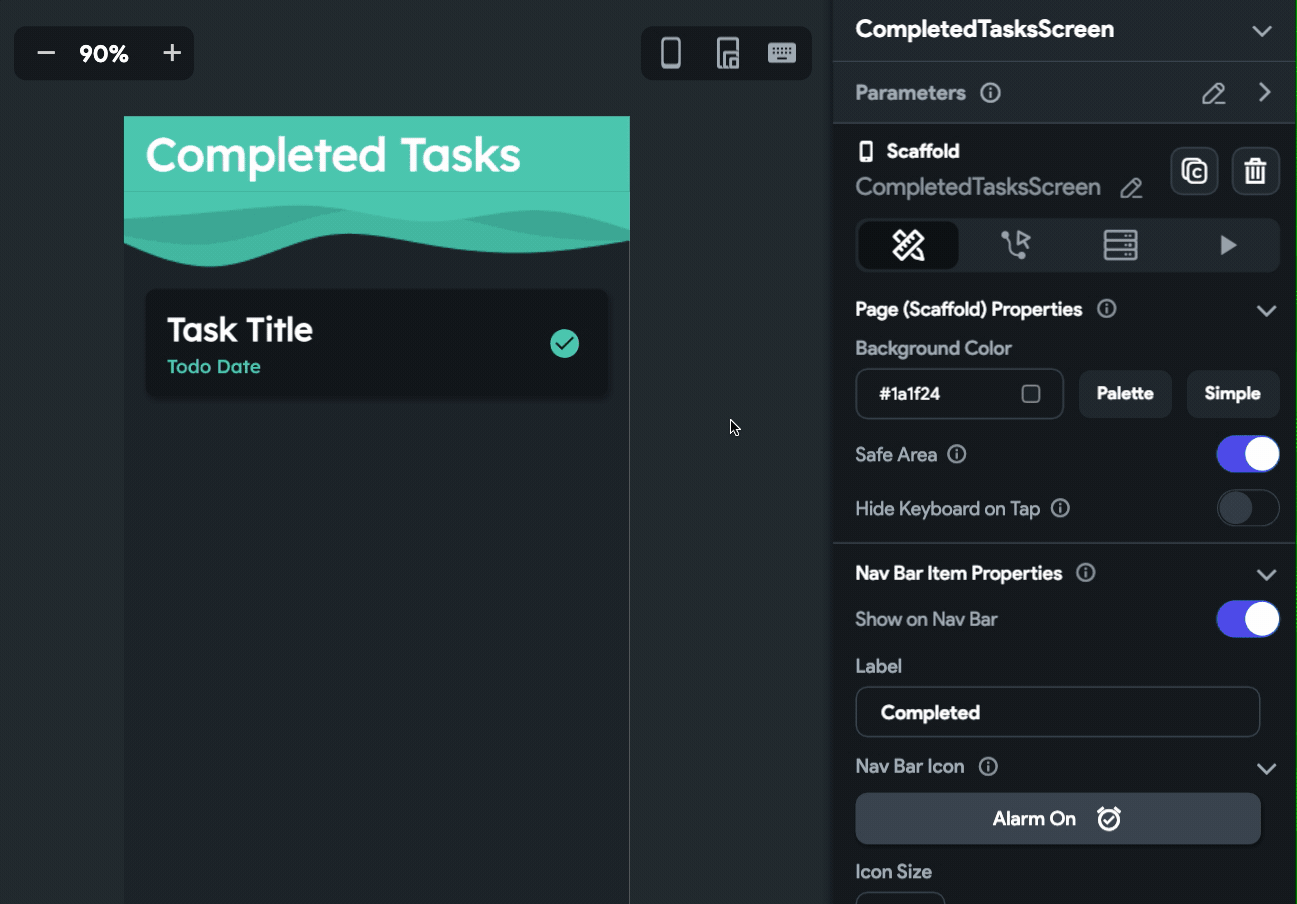
Task: Zoom out the canvas with minus icon
Action: 46,54
